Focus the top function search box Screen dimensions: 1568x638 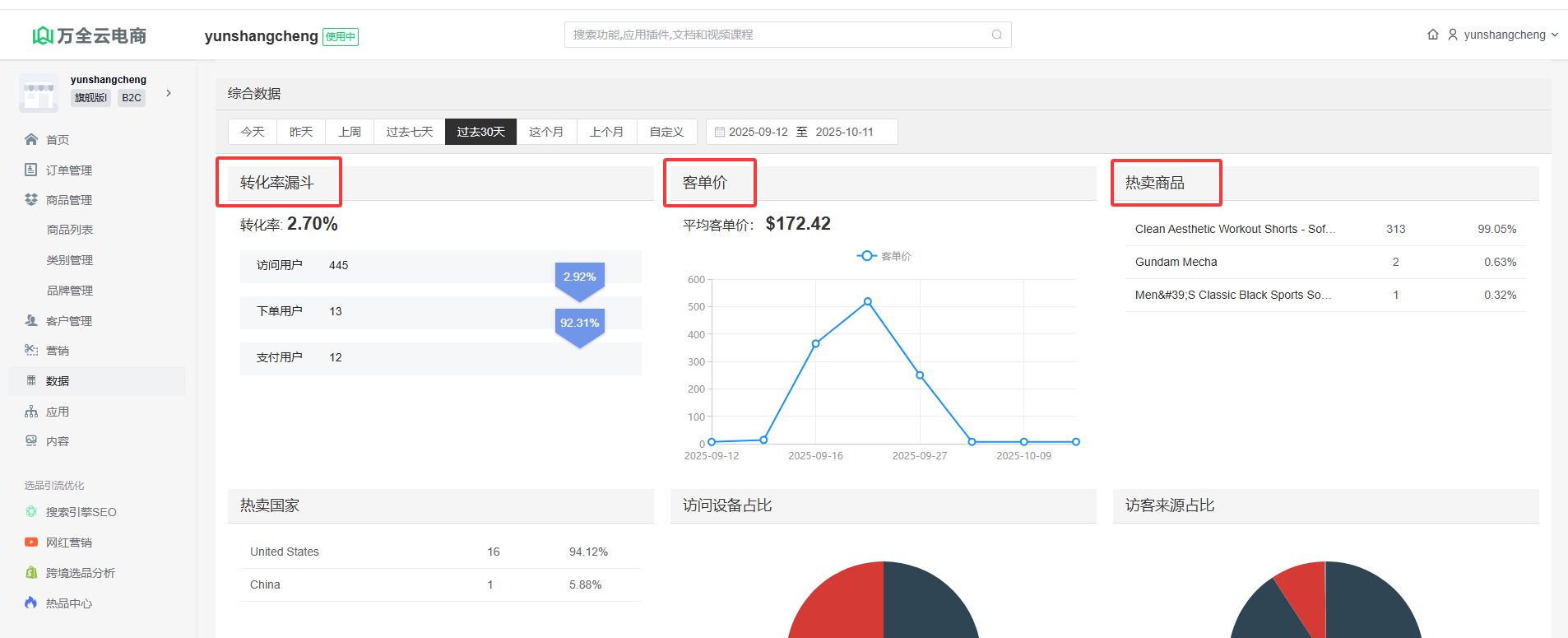777,35
